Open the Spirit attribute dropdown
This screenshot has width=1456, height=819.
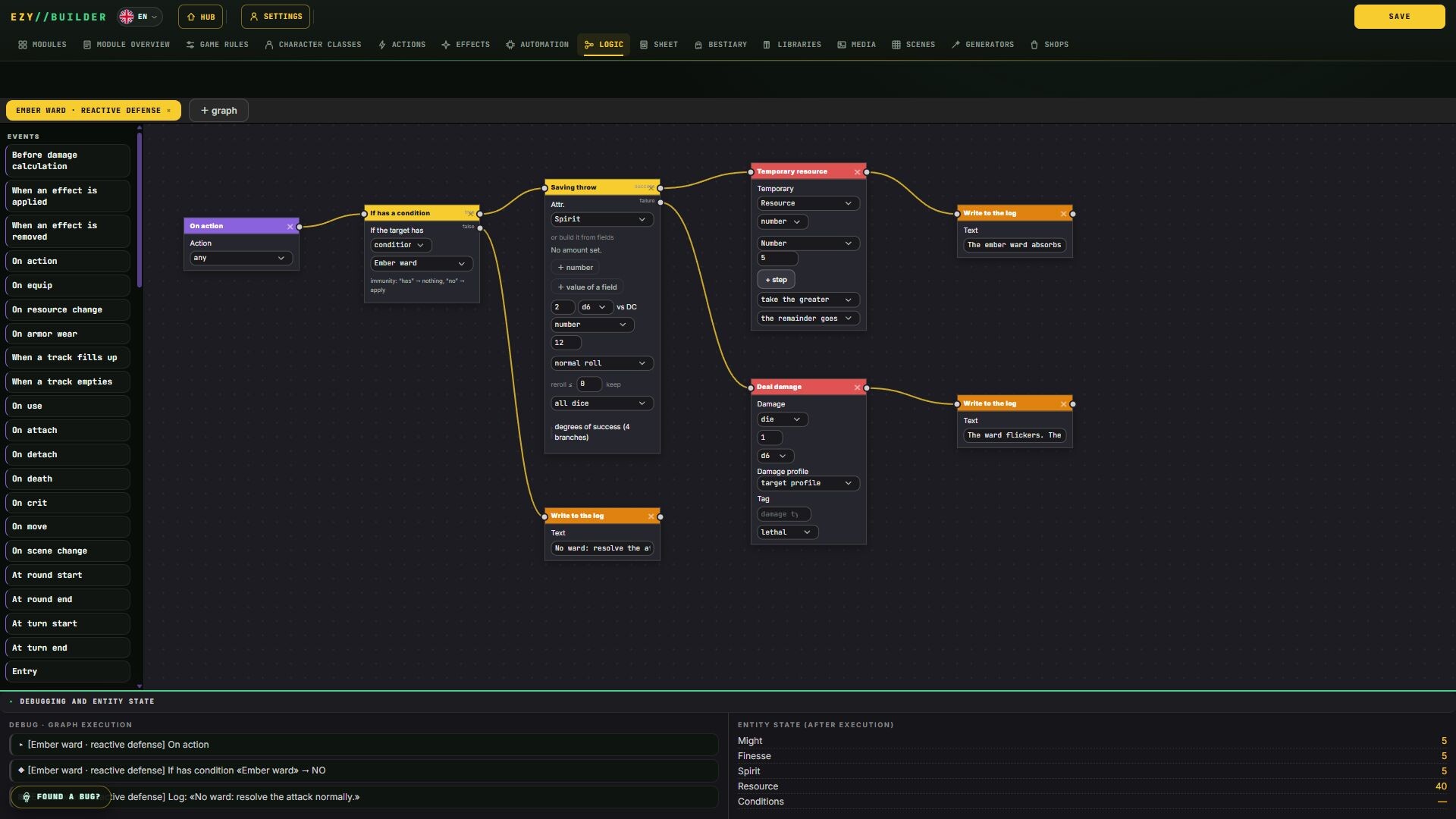click(x=602, y=220)
